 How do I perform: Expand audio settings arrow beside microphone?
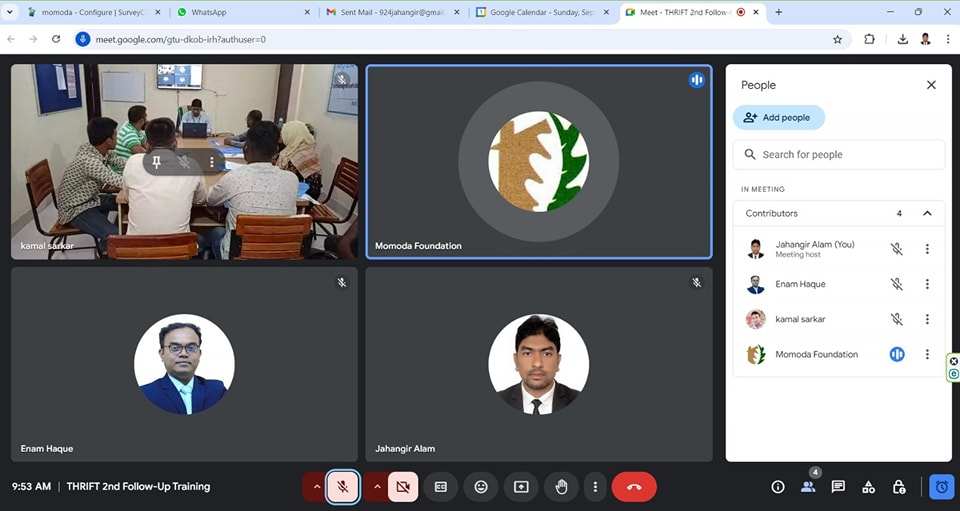coord(317,487)
